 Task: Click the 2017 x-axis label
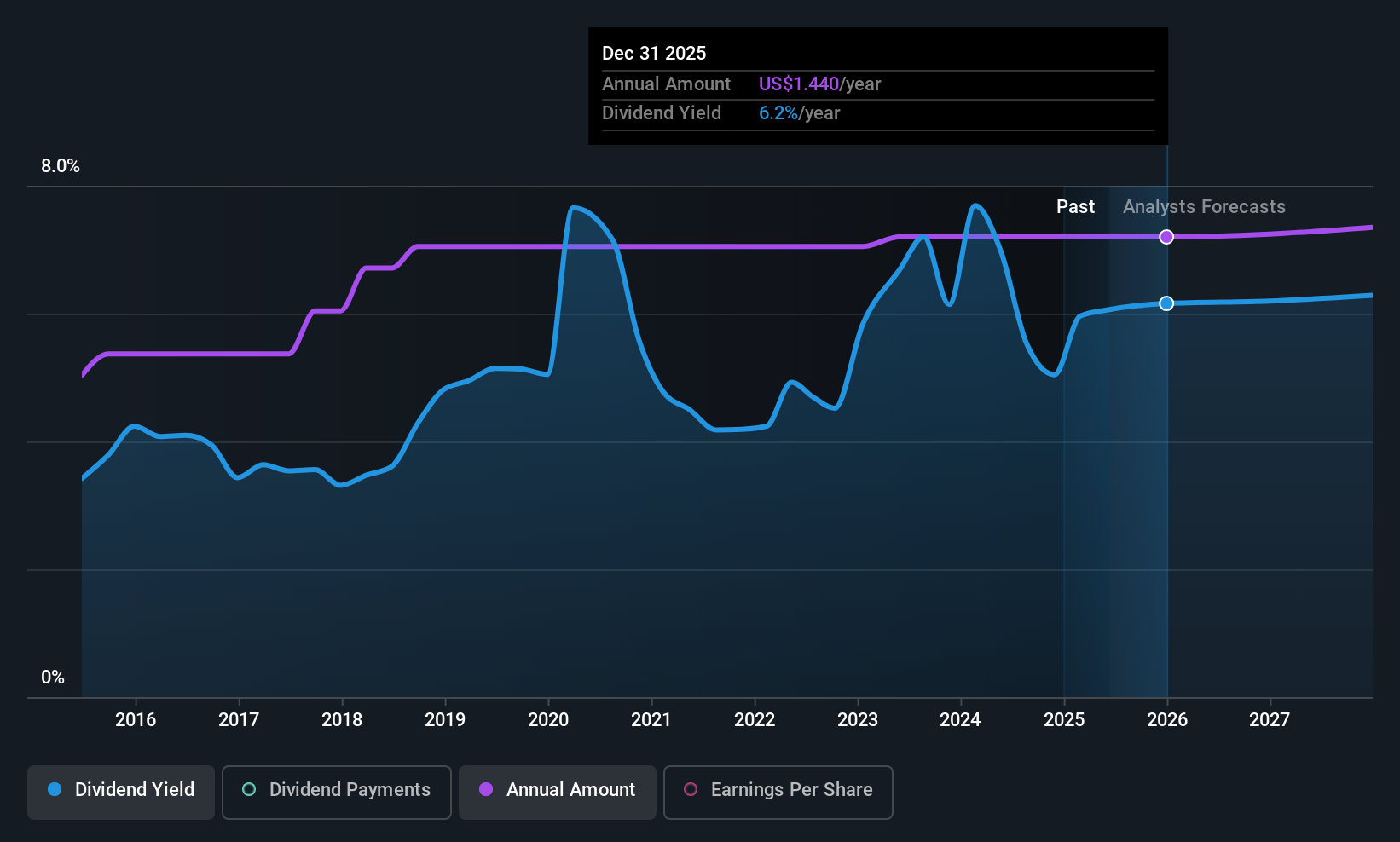(x=239, y=720)
